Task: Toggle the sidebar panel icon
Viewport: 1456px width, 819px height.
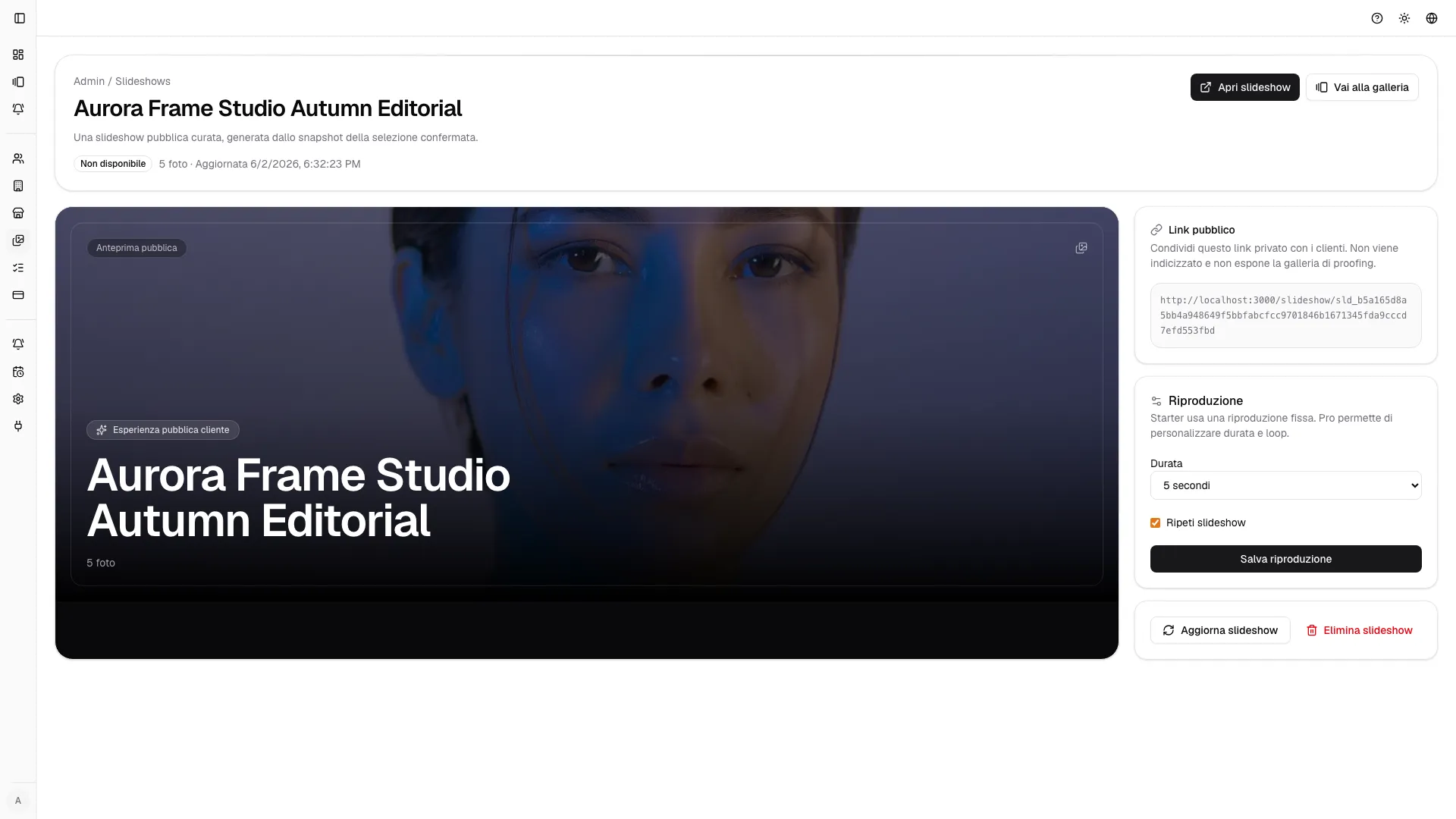Action: (x=20, y=18)
